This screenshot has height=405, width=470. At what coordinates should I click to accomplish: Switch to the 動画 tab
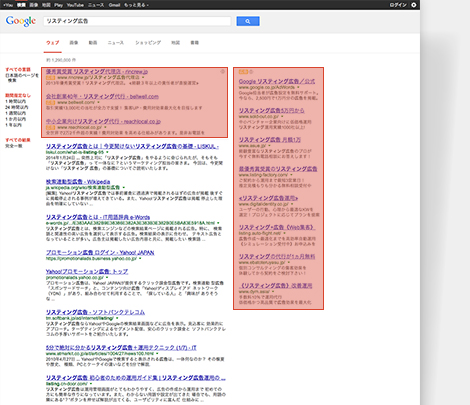(x=93, y=43)
